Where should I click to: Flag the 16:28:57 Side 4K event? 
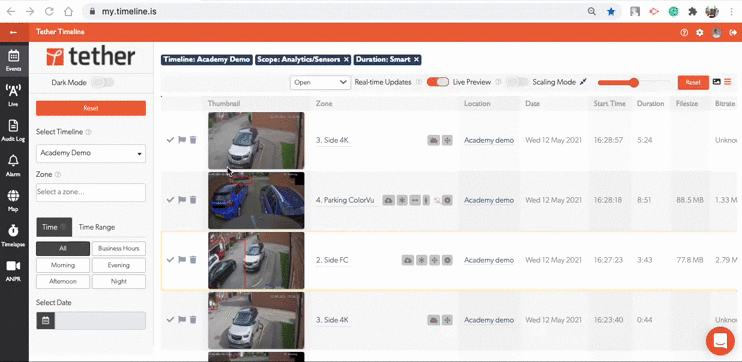pos(182,140)
